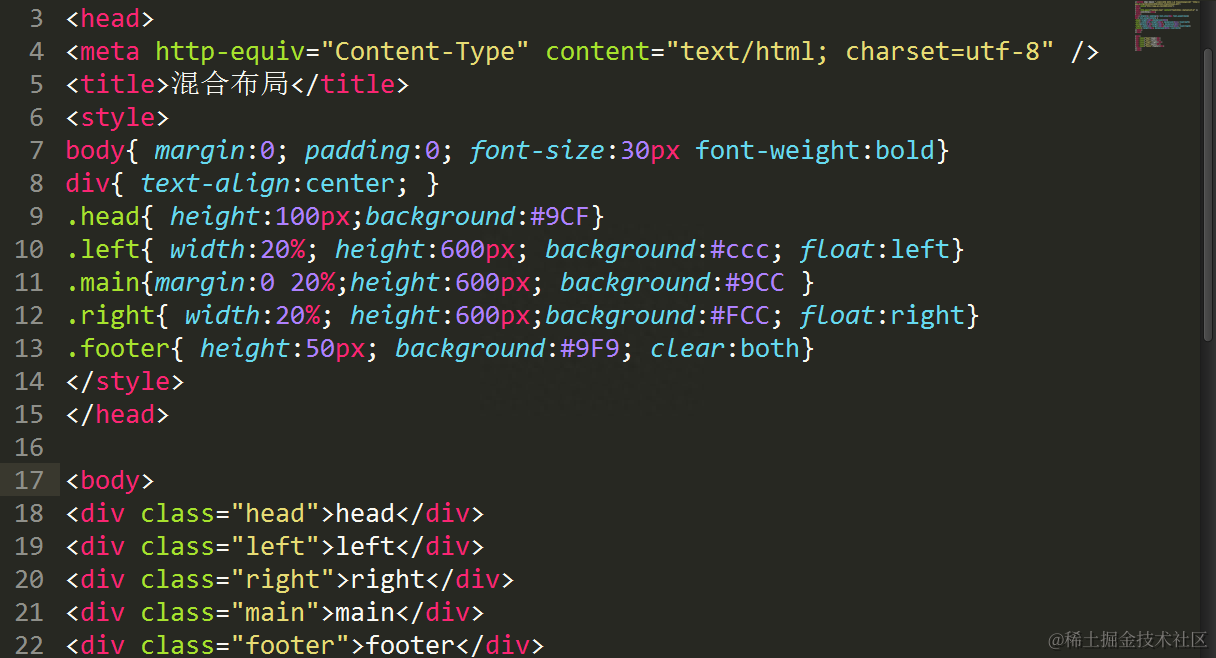The width and height of the screenshot is (1216, 658).
Task: Click the class="head" string on line 18
Action: point(230,513)
